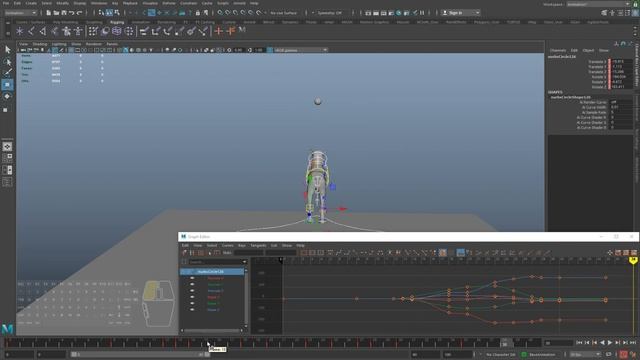This screenshot has height=360, width=640.
Task: Open the No Animation Layer dropdown at bottom
Action: point(542,354)
